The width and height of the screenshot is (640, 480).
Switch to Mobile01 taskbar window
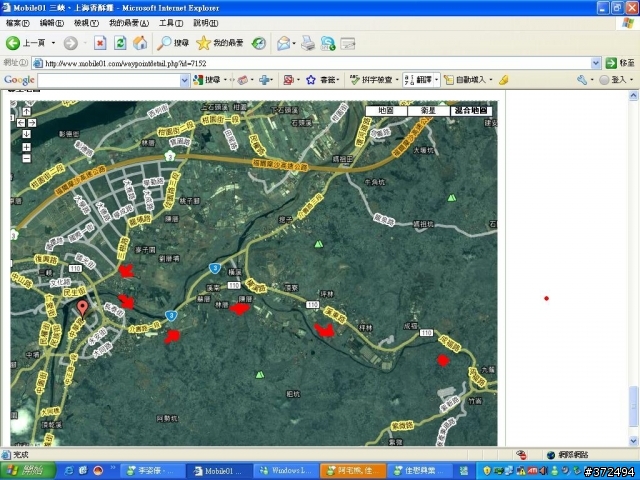[x=219, y=471]
